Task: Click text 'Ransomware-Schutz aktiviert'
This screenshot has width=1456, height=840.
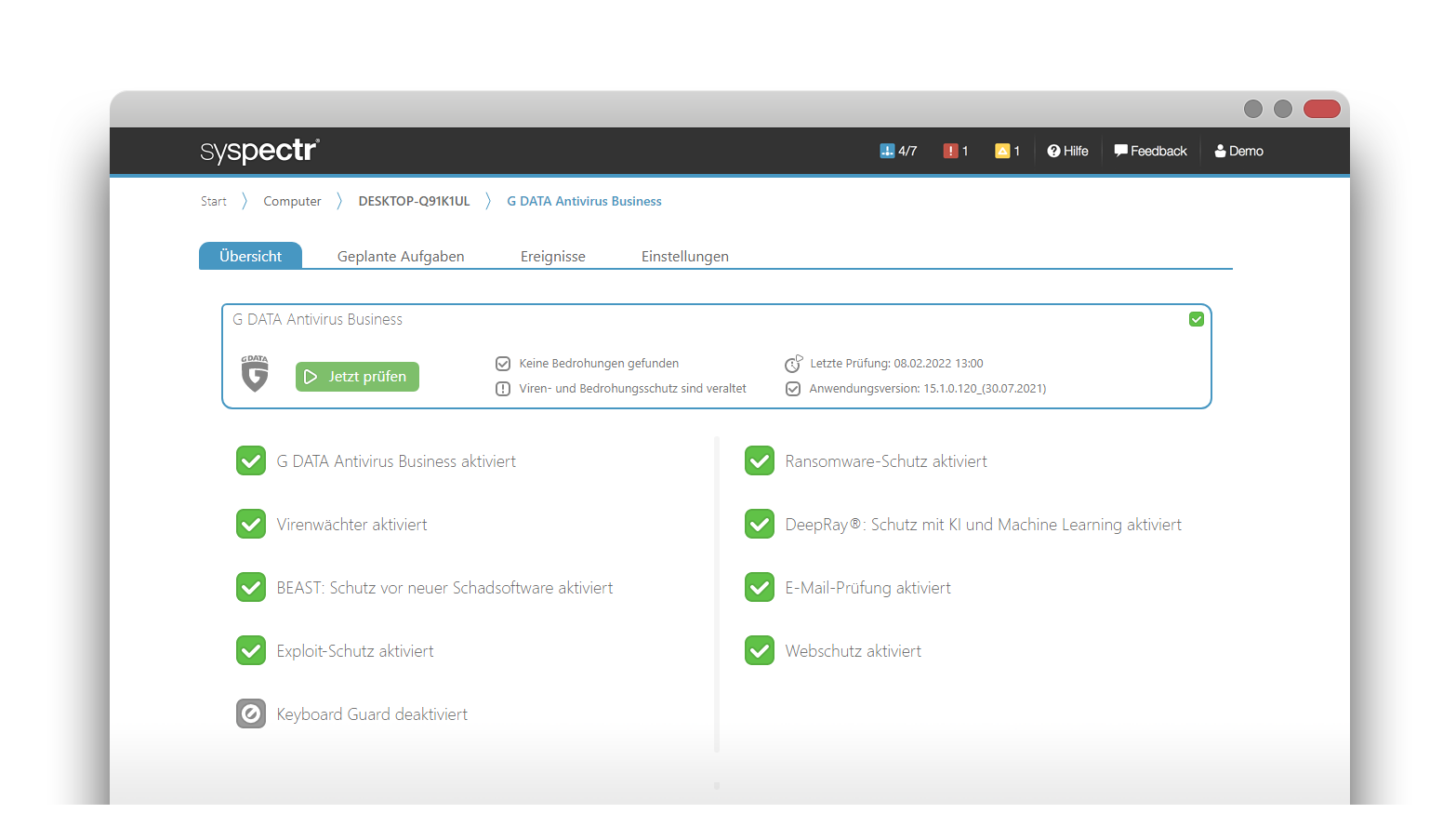Action: point(886,461)
